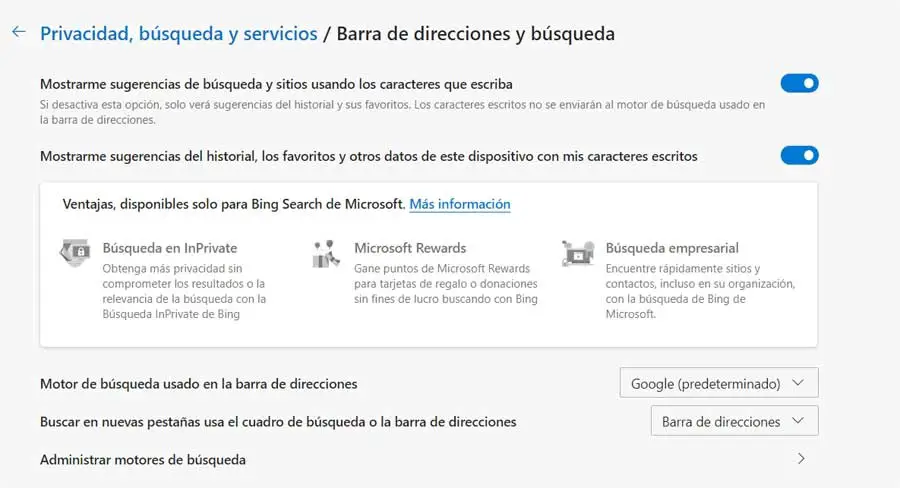Disable history and favorites suggestions toggle
900x488 pixels.
coord(799,155)
